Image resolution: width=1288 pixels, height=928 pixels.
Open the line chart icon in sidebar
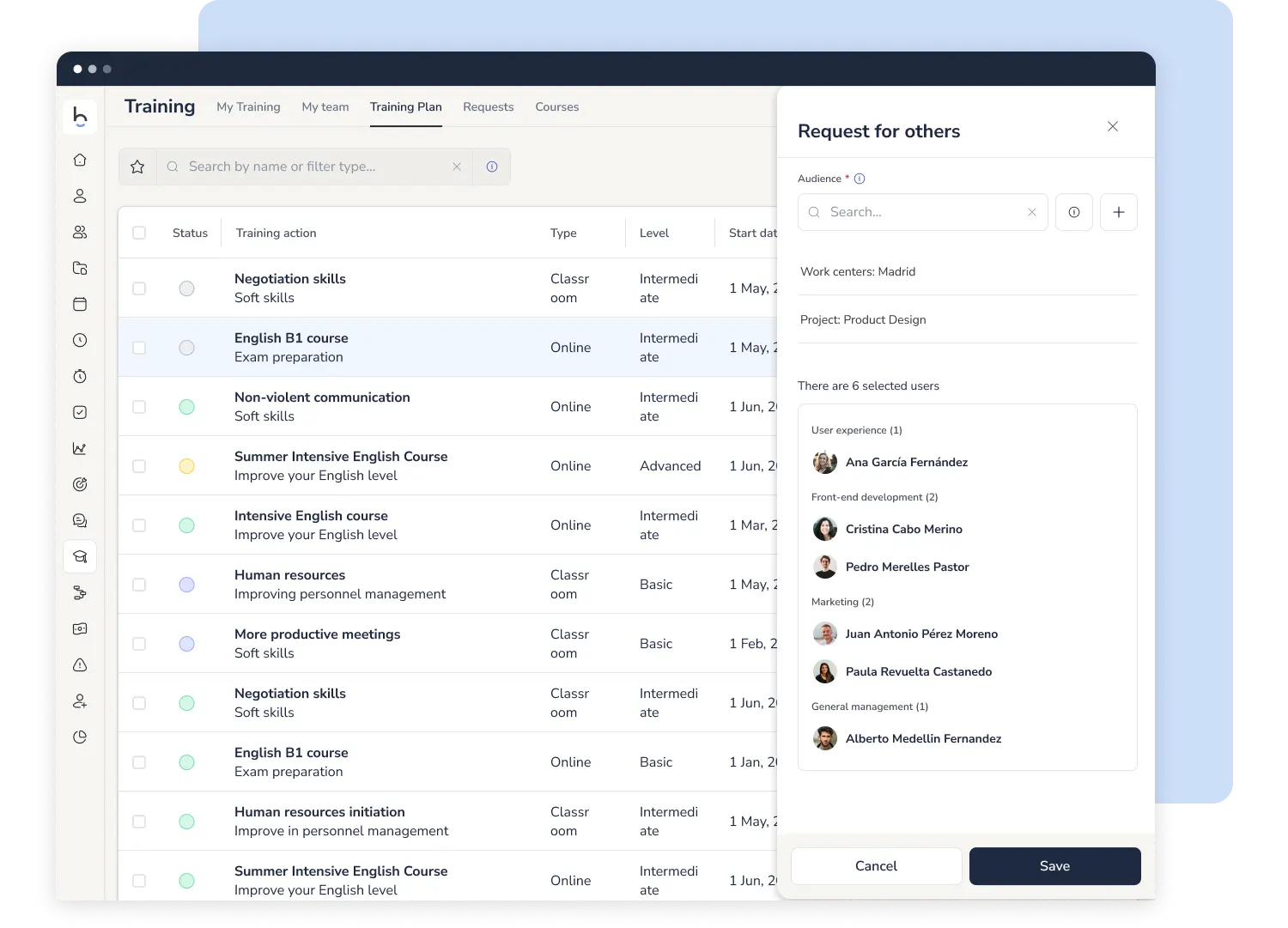[x=80, y=448]
